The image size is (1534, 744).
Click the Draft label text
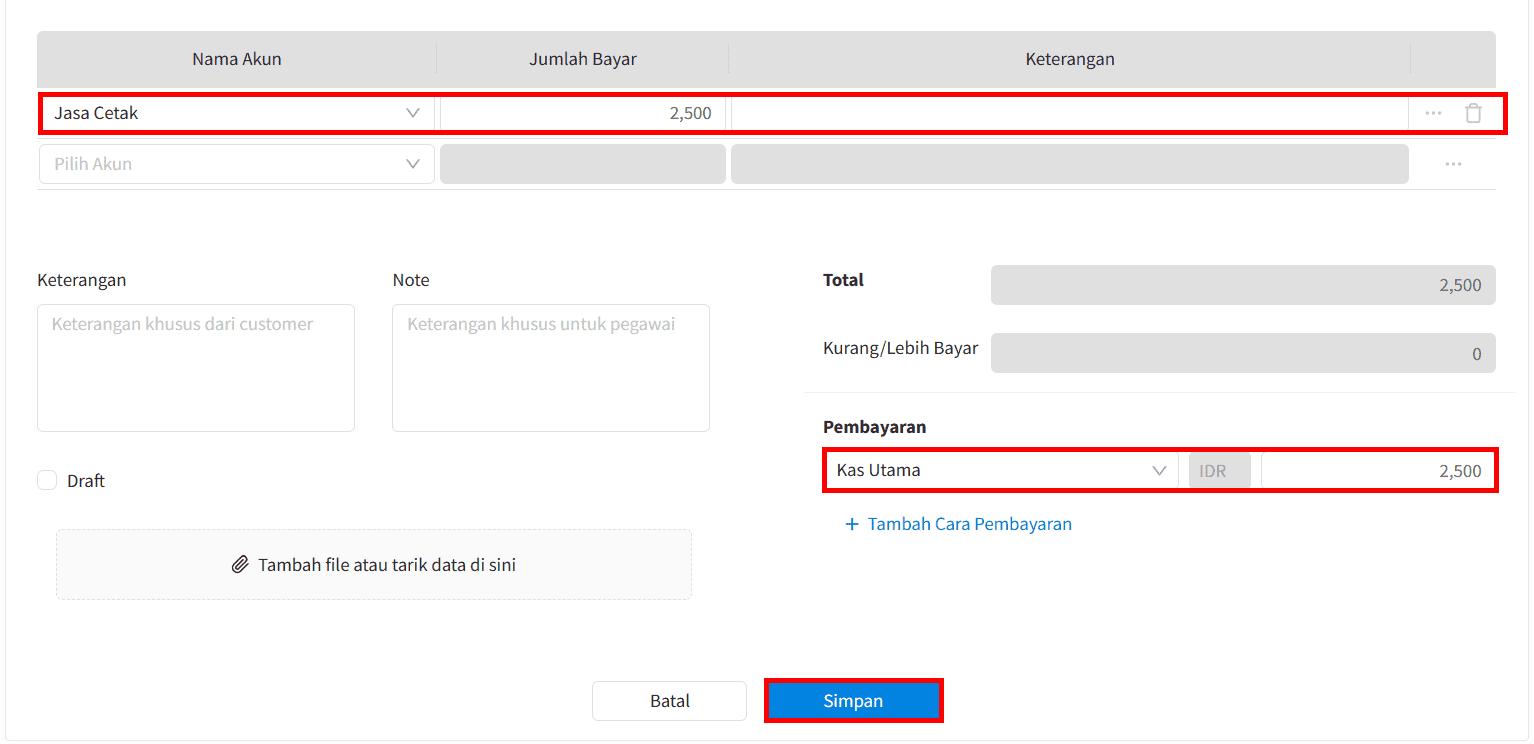[86, 481]
